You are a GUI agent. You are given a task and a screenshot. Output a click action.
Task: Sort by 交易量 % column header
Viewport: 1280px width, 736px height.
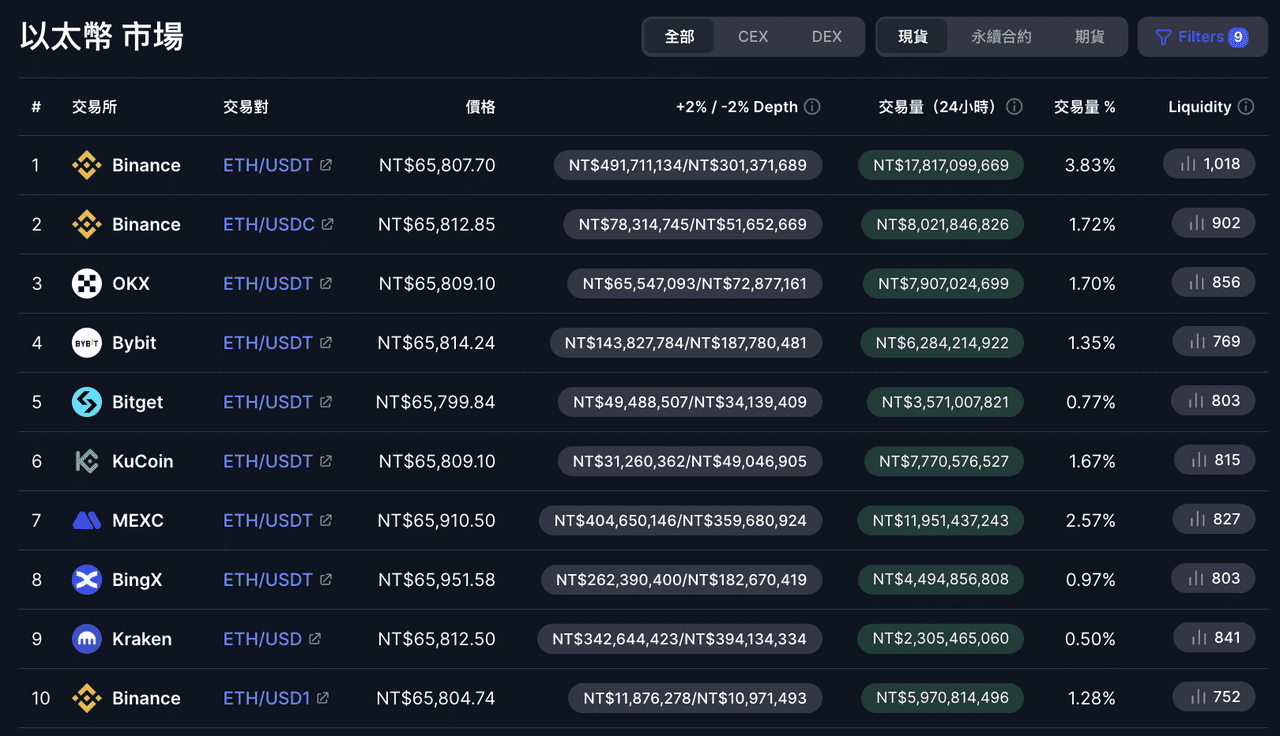pyautogui.click(x=1084, y=107)
